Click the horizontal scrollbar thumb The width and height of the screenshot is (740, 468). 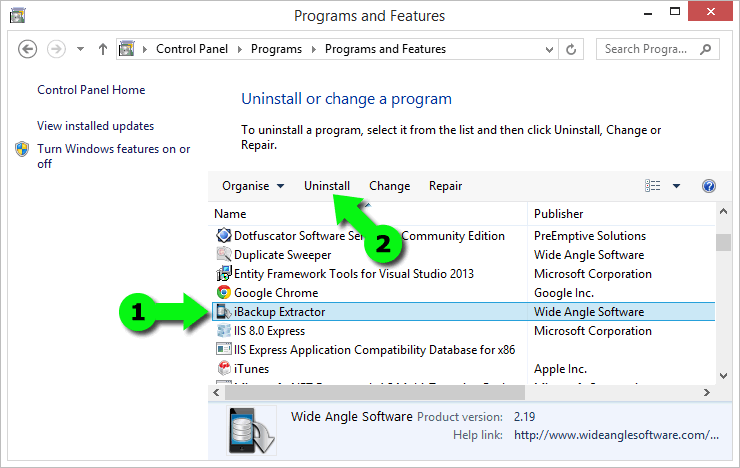pyautogui.click(x=375, y=393)
